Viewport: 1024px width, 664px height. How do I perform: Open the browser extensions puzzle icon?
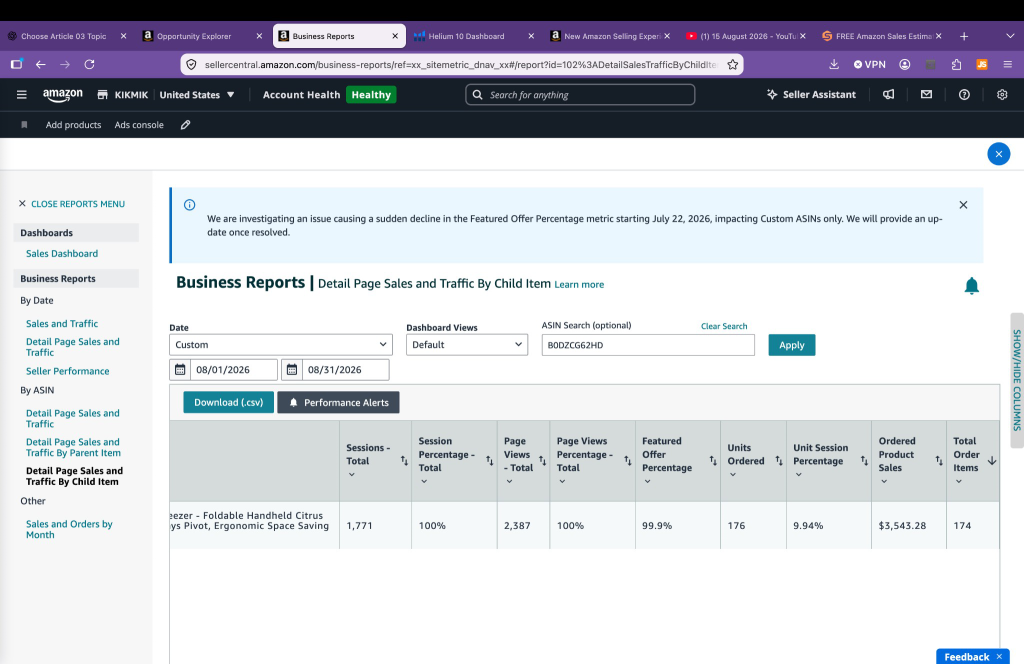coord(956,64)
